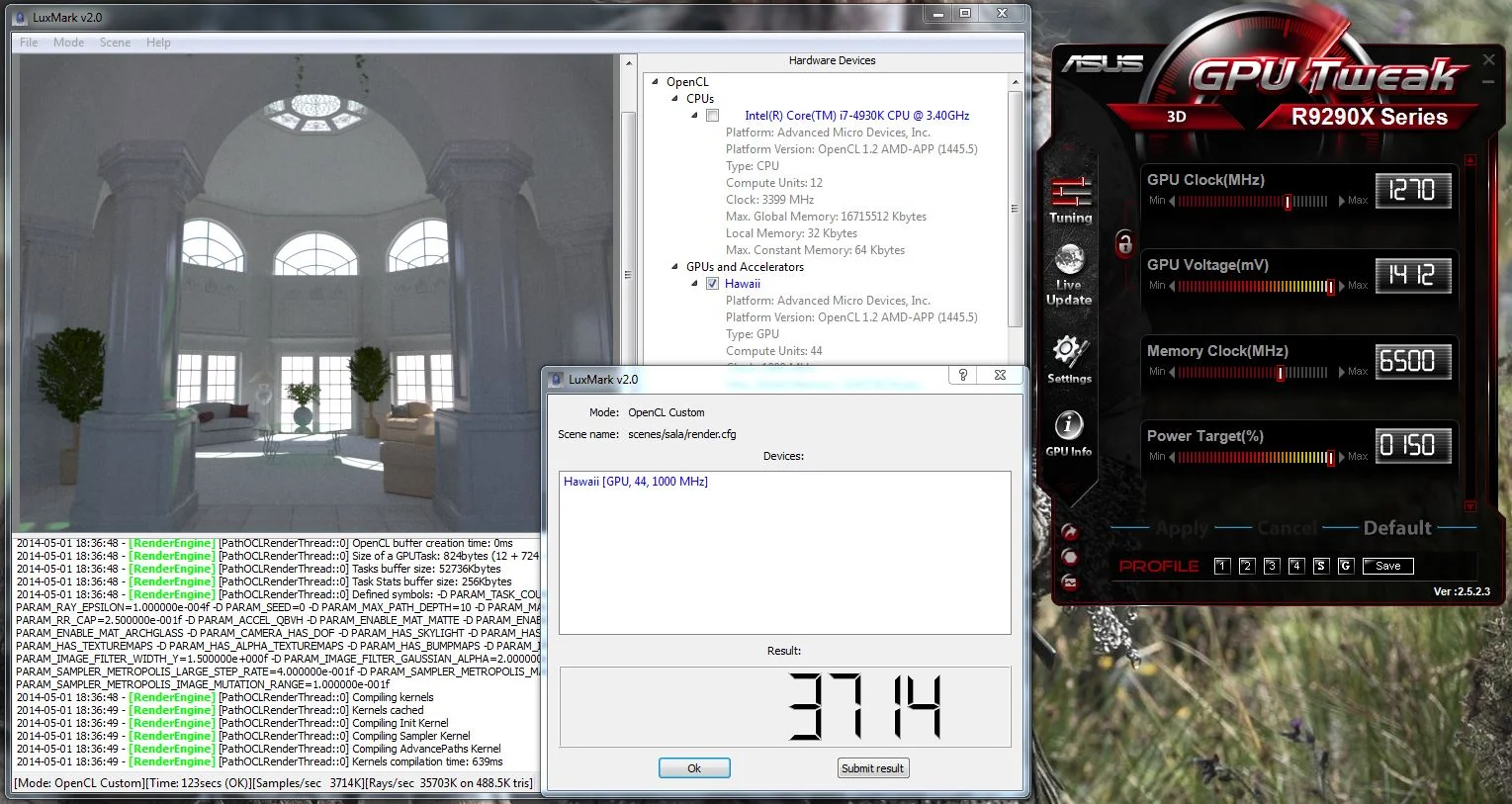Collapse the Hawaii device node
1512x804 pixels.
point(694,284)
